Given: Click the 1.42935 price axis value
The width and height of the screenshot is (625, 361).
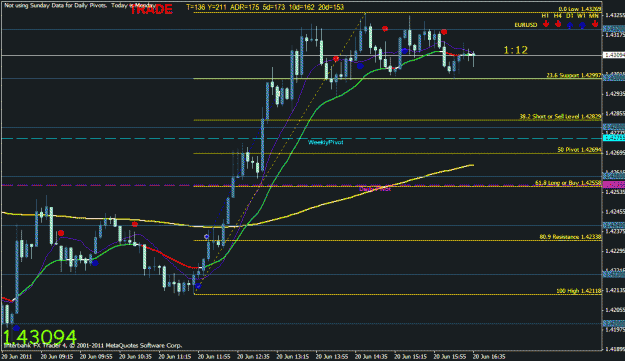Looking at the screenshot, I should pyautogui.click(x=615, y=94).
